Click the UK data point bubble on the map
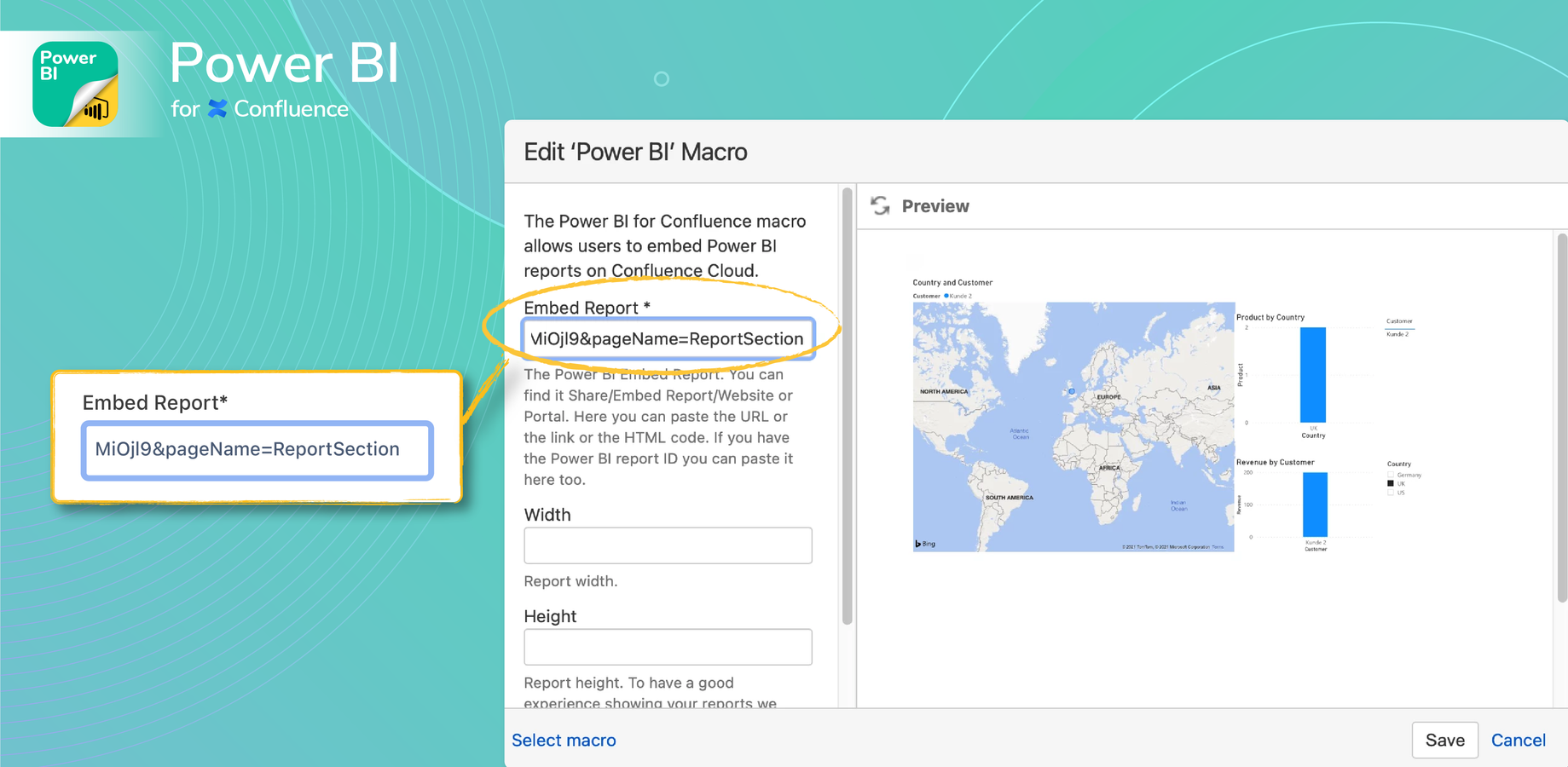Image resolution: width=1568 pixels, height=767 pixels. pyautogui.click(x=1072, y=391)
